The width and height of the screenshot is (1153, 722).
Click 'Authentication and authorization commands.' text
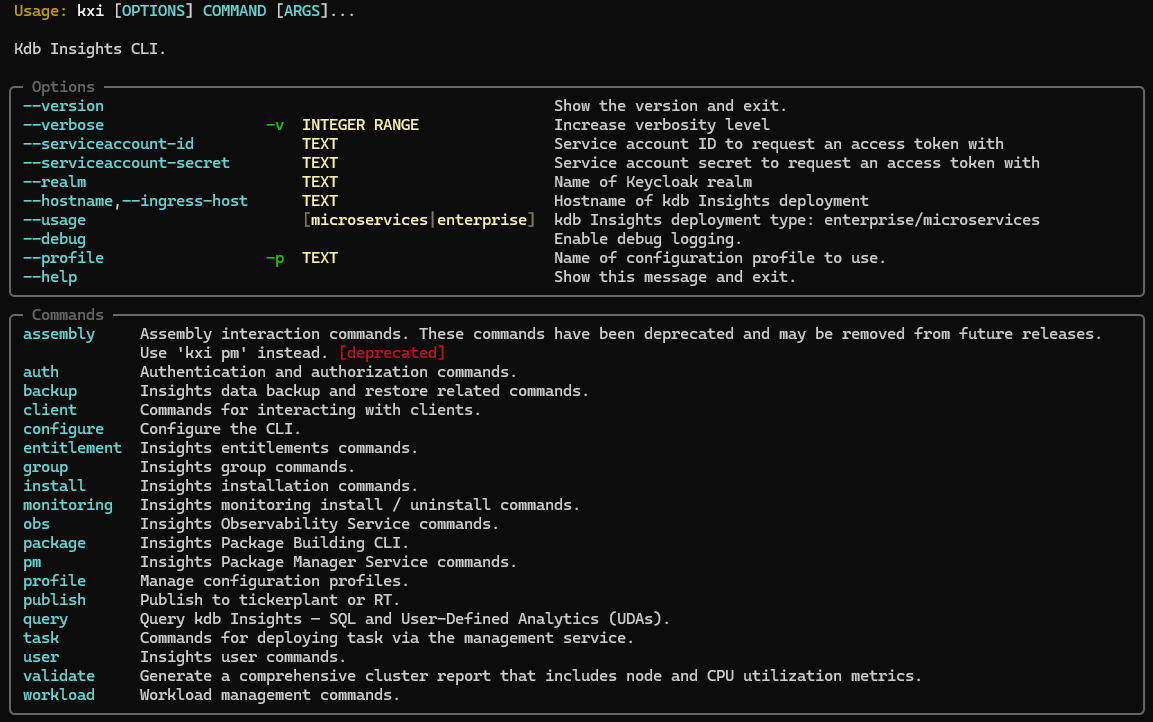329,373
